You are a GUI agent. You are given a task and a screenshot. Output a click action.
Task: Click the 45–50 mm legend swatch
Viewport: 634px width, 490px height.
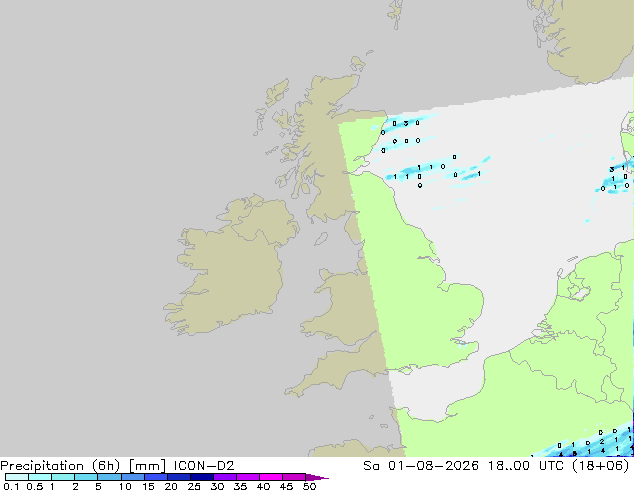[294, 477]
